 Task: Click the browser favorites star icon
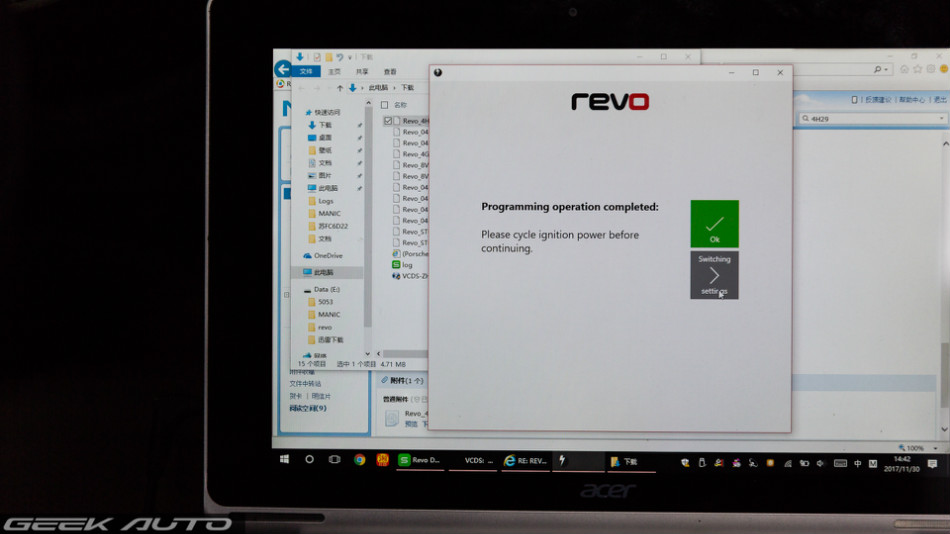pyautogui.click(x=917, y=69)
